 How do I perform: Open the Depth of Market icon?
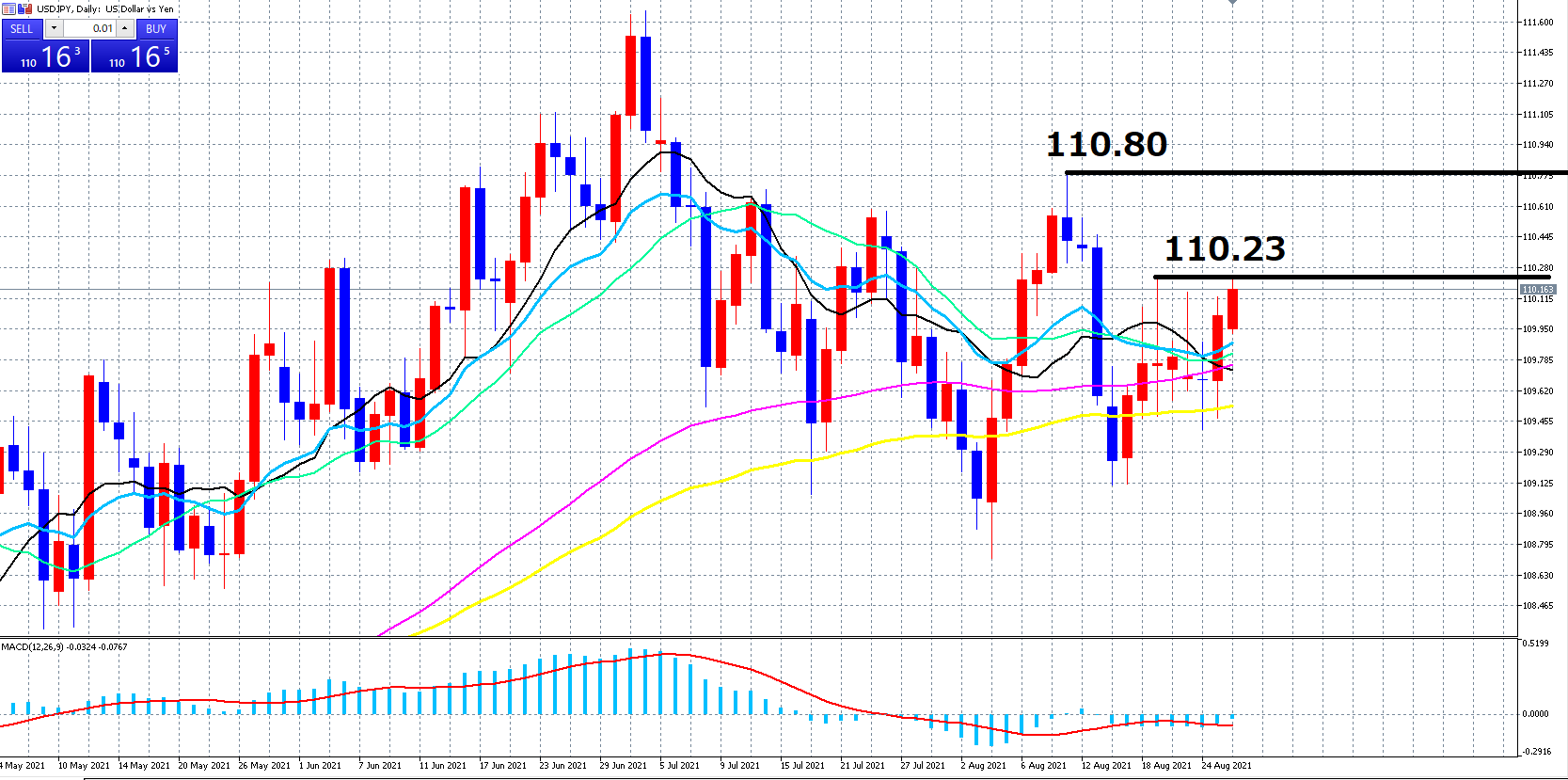25,8
